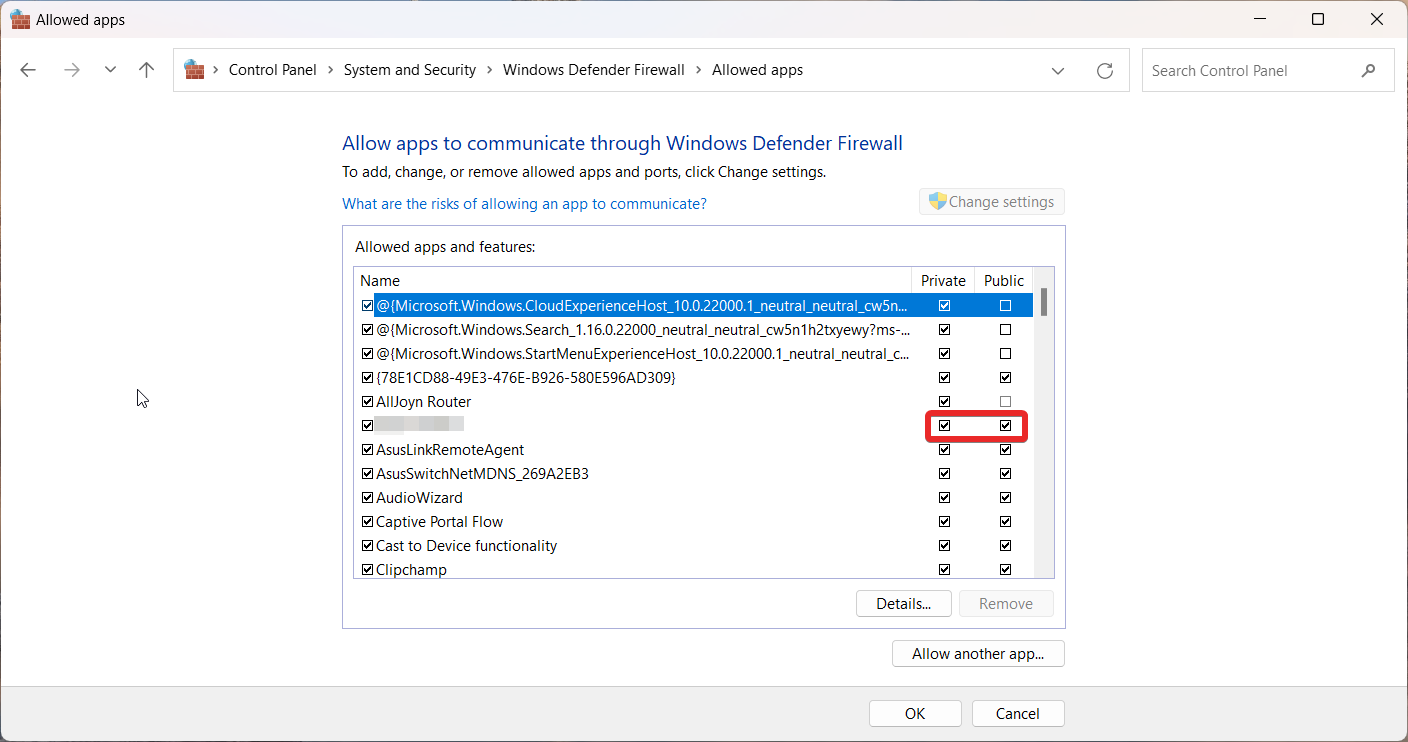The width and height of the screenshot is (1408, 742).
Task: Go back using the Back arrow
Action: tap(28, 70)
